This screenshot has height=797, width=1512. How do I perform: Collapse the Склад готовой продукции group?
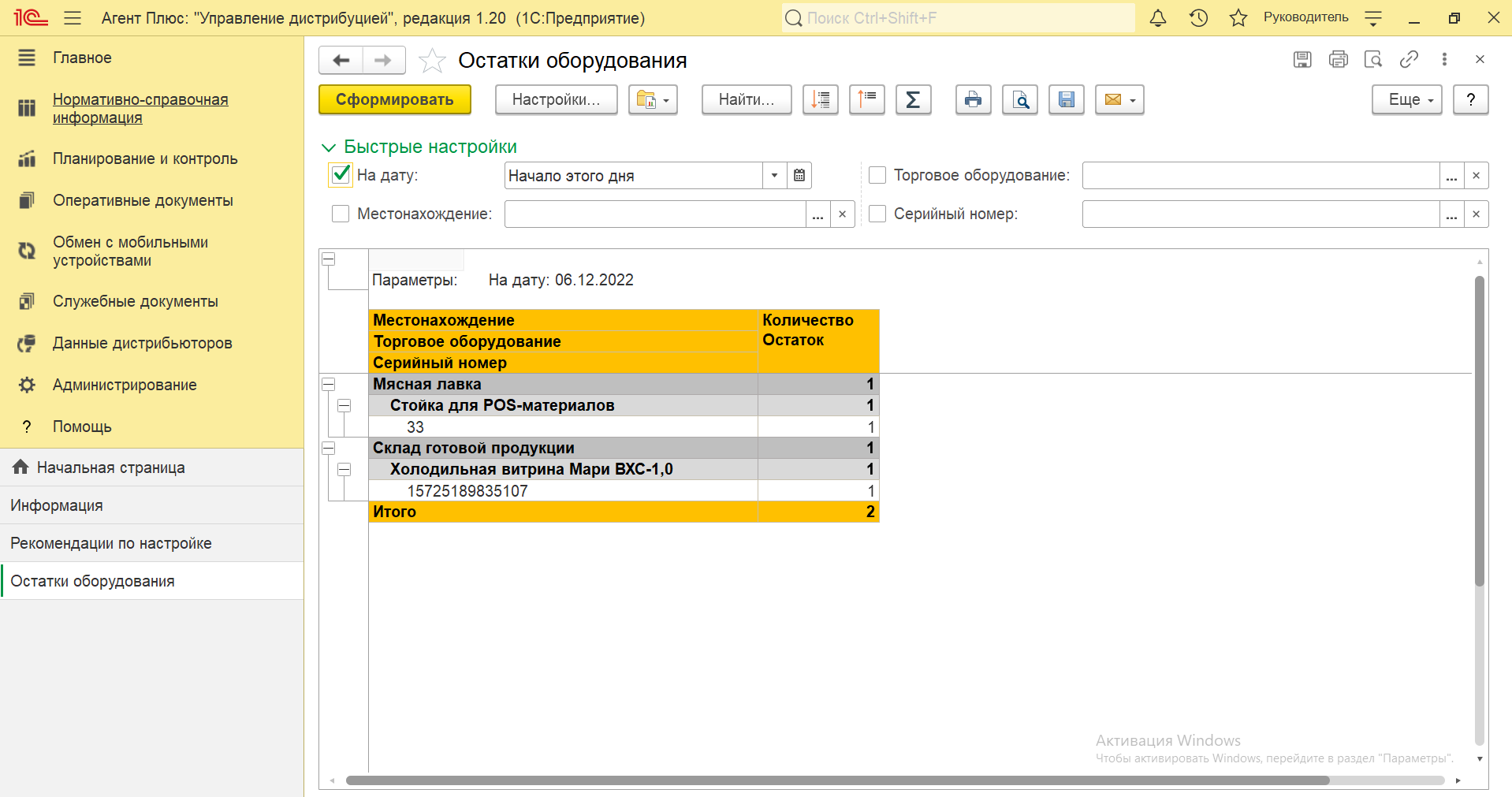(329, 448)
